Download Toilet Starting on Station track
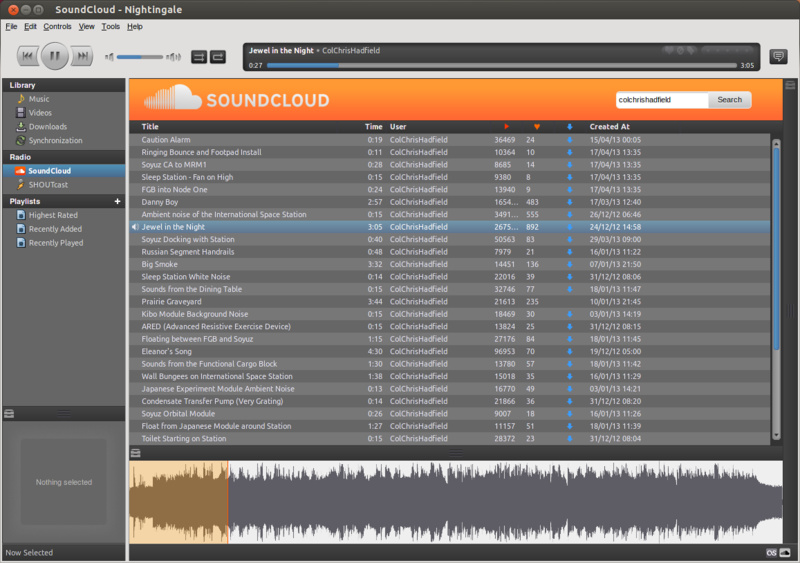Image resolution: width=800 pixels, height=563 pixels. point(569,438)
